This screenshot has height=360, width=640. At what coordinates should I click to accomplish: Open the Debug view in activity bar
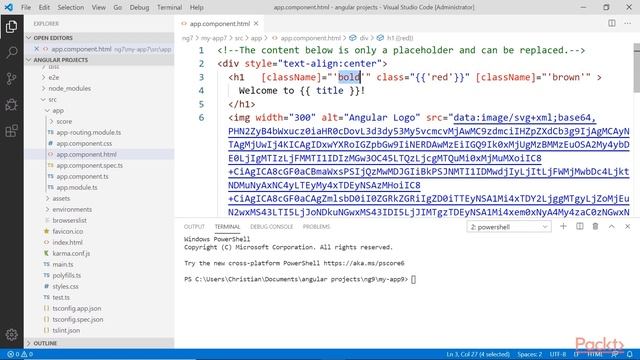11,104
